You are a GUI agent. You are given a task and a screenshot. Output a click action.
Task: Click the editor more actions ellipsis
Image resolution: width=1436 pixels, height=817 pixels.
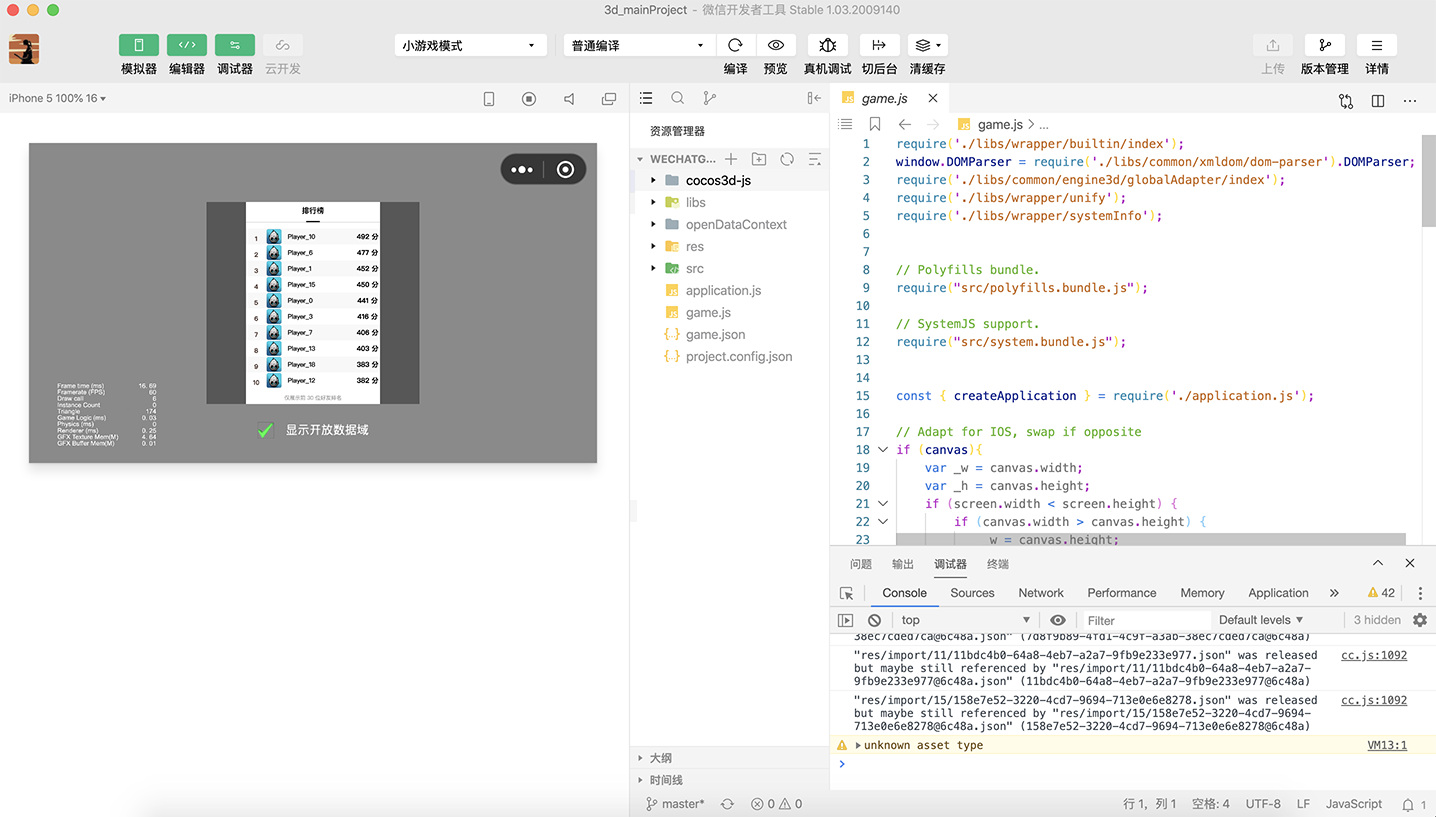coord(1410,101)
